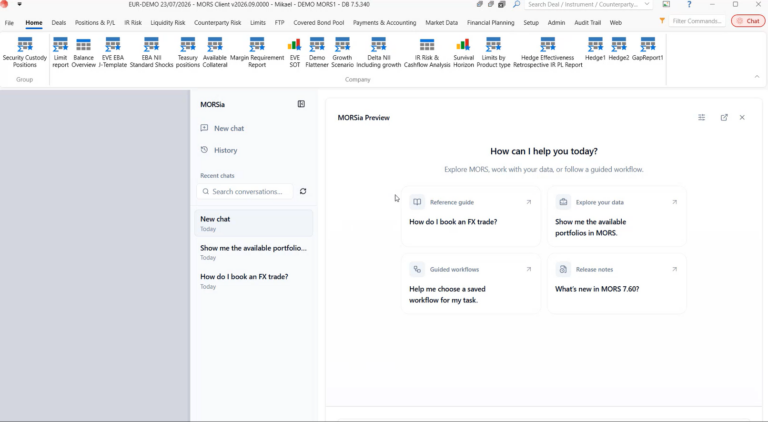
Task: Switch to the Web tab
Action: (616, 23)
